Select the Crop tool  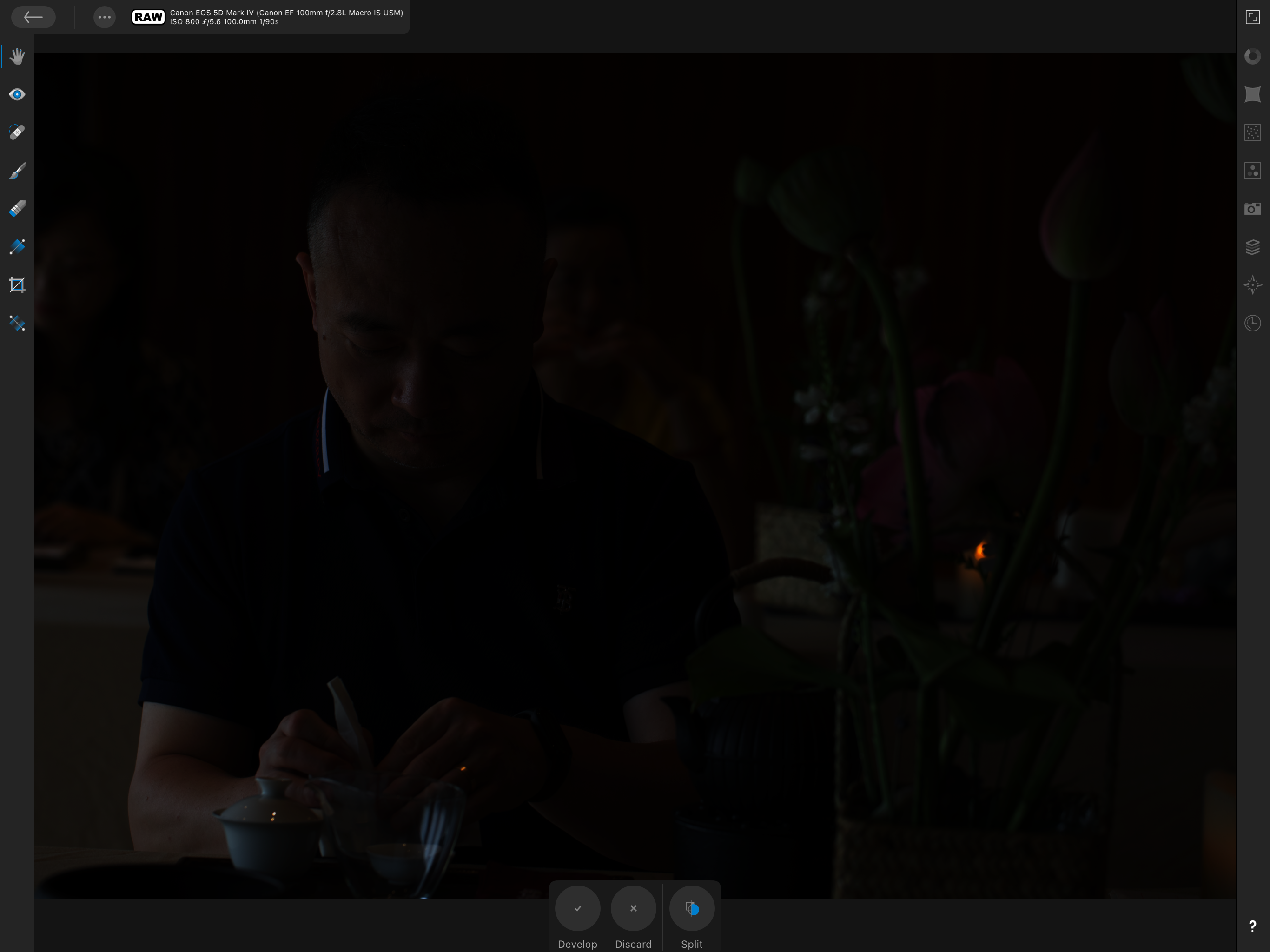coord(17,285)
